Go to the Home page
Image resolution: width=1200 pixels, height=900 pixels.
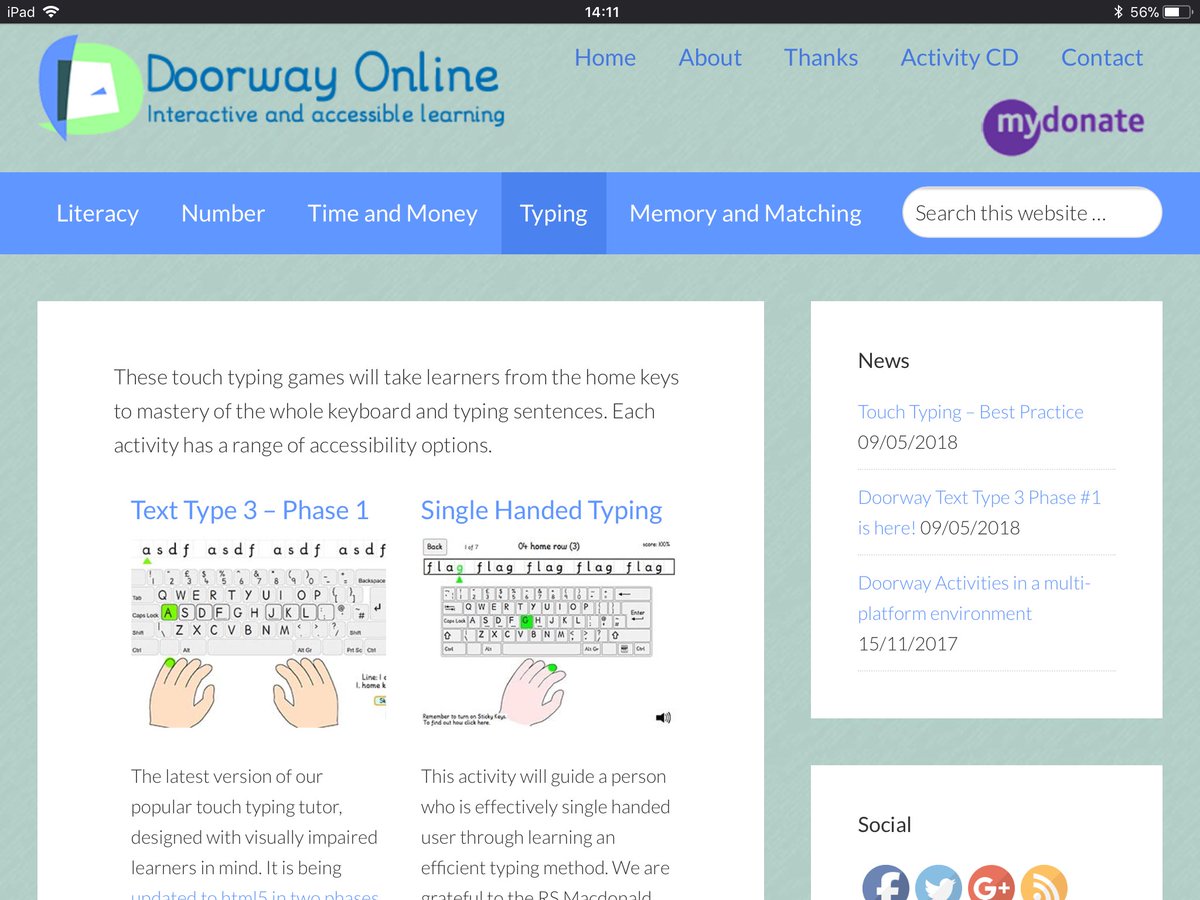[605, 58]
